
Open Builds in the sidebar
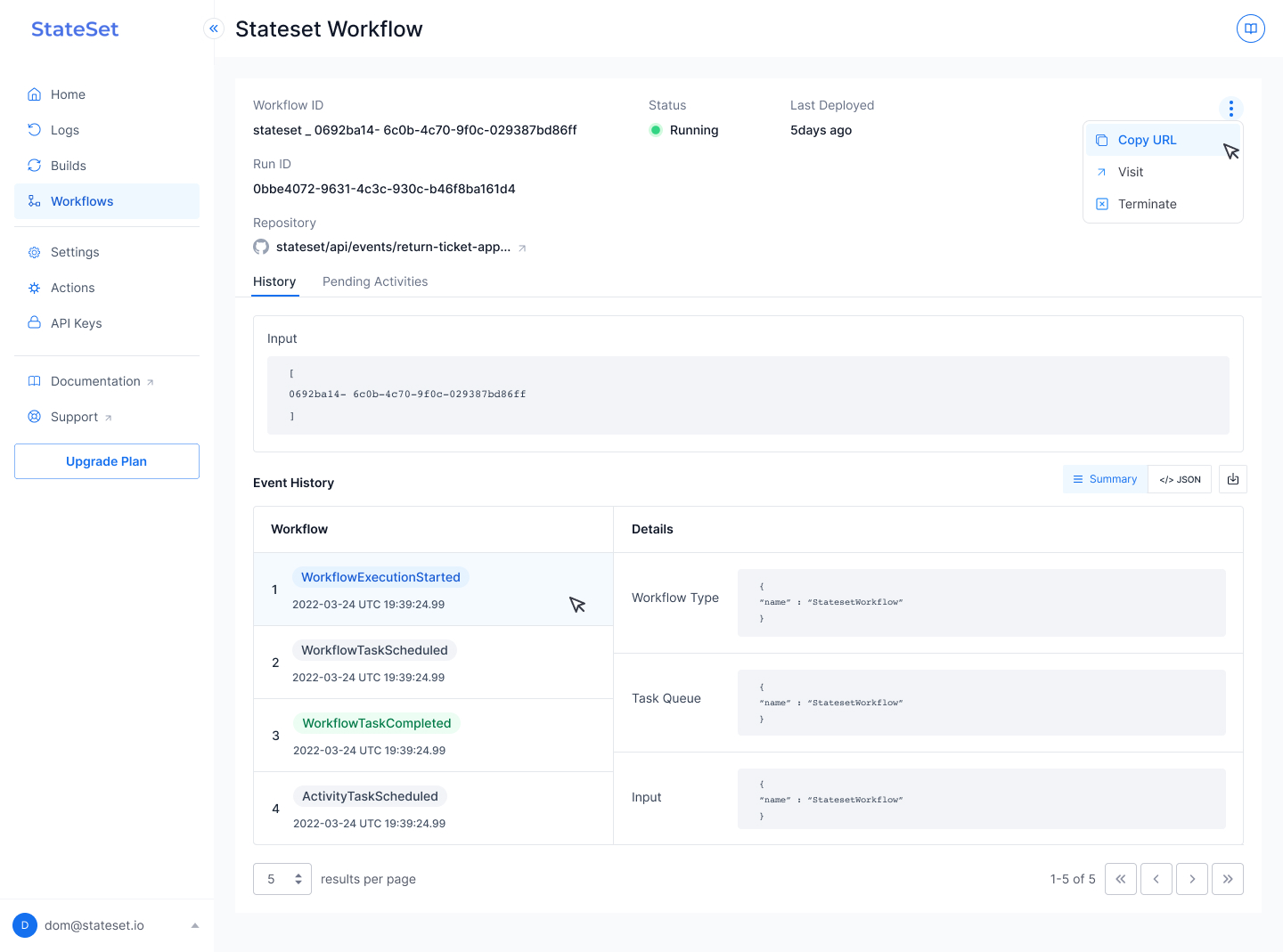tap(107, 166)
